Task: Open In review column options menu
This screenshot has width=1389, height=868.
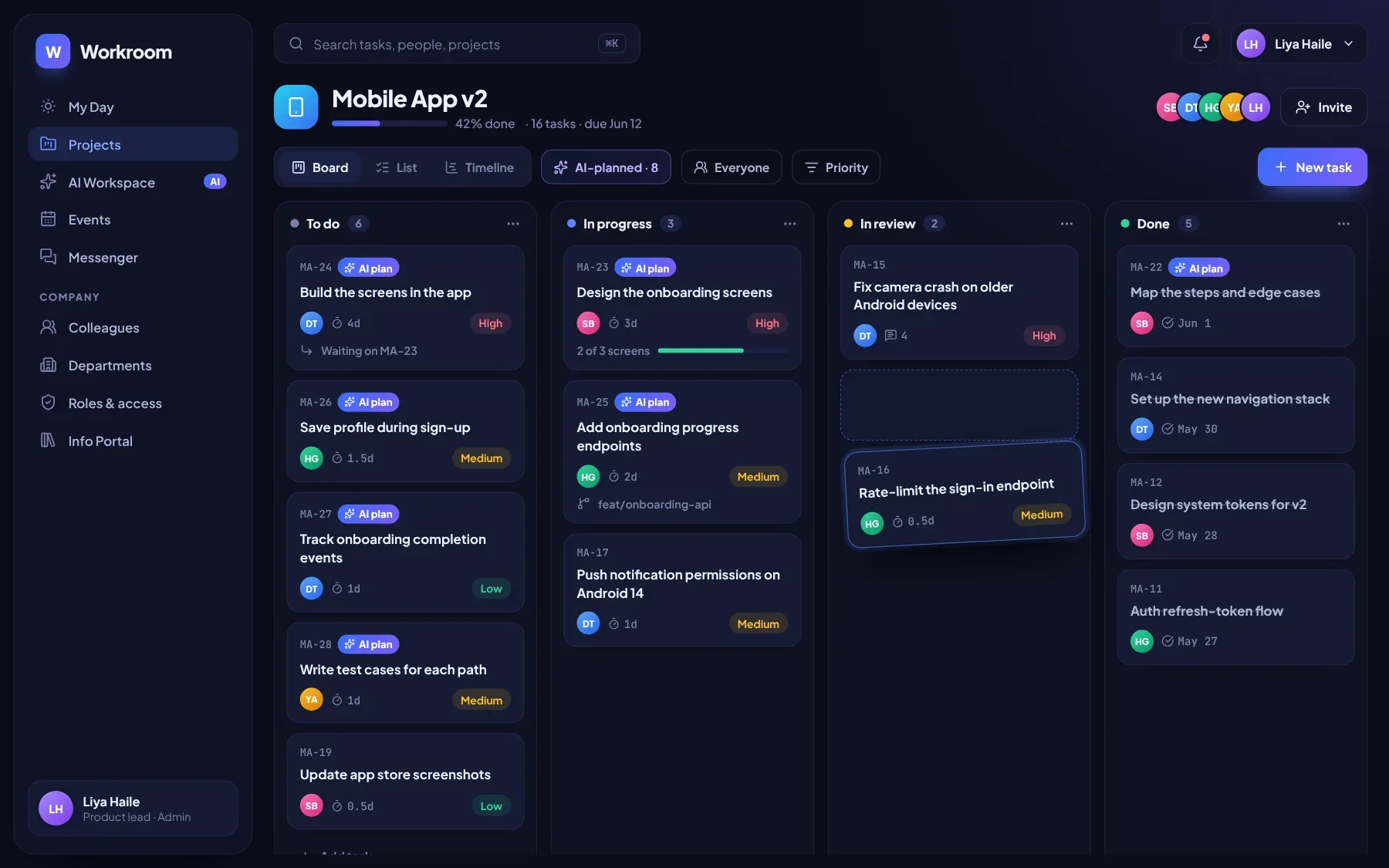Action: coord(1066,224)
